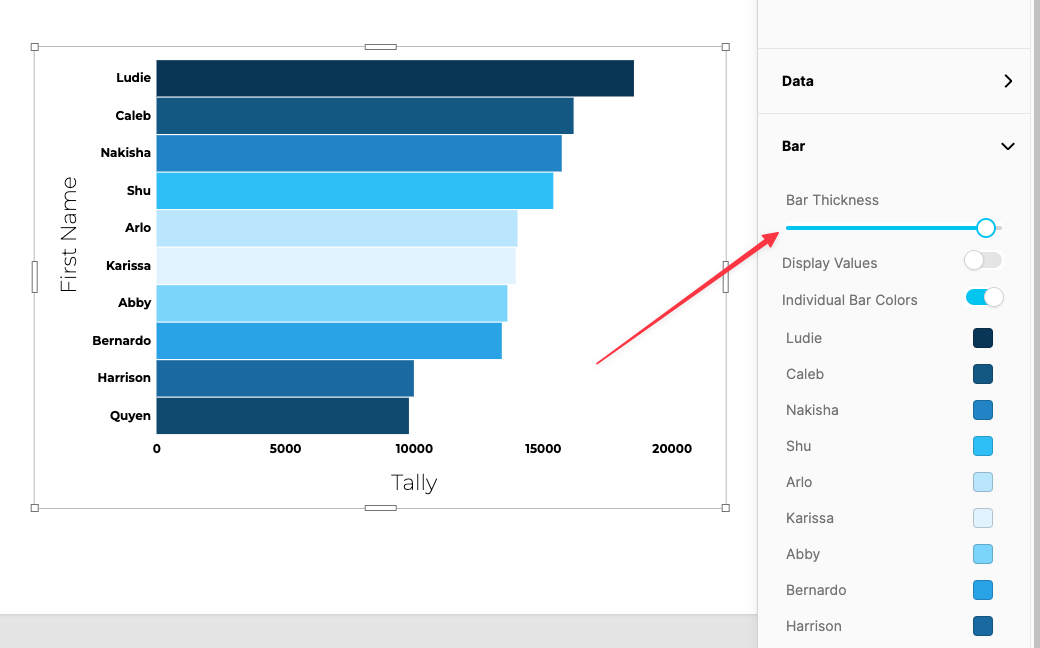Select the Tally axis label
Image resolution: width=1040 pixels, height=648 pixels.
tap(415, 482)
